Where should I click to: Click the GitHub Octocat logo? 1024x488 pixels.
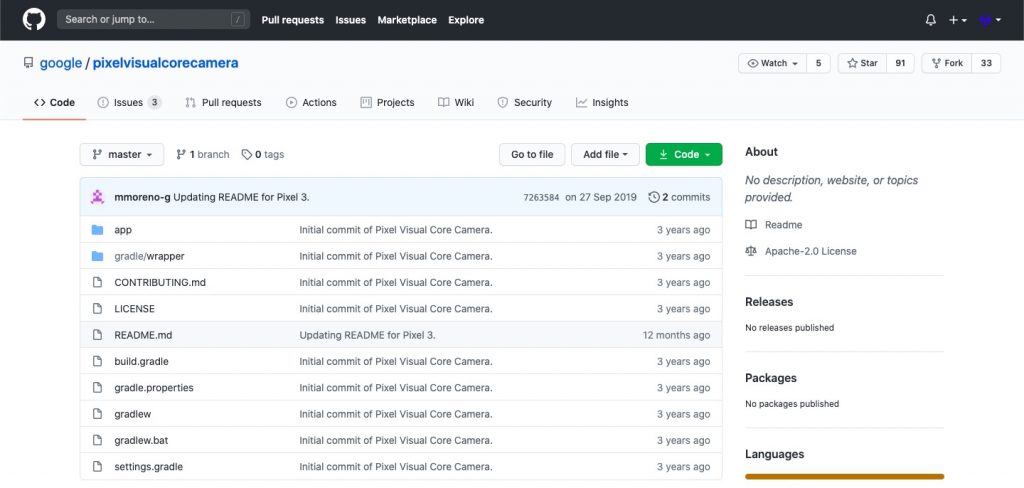click(34, 20)
